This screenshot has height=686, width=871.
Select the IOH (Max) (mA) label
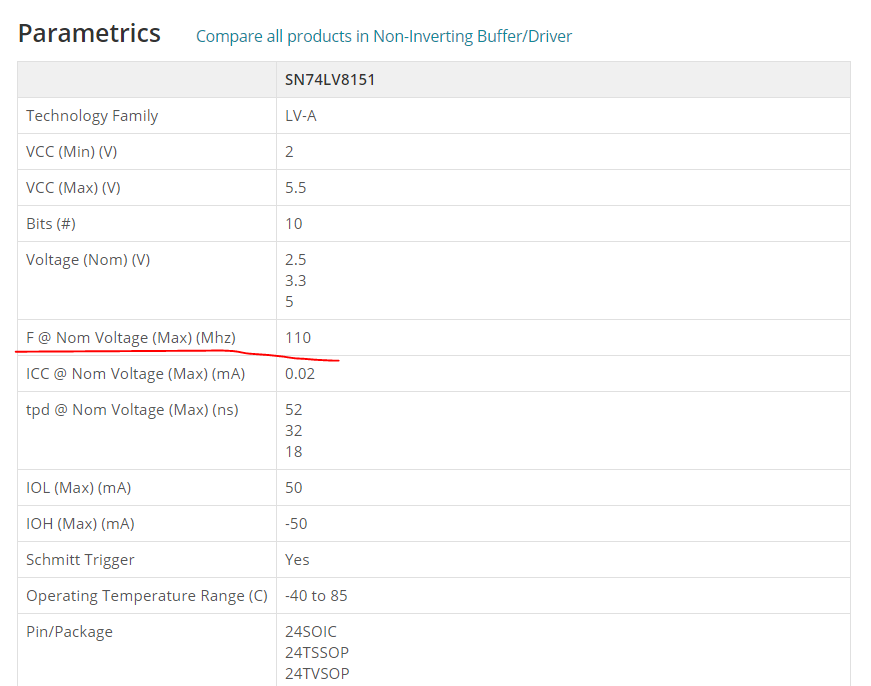coord(81,524)
